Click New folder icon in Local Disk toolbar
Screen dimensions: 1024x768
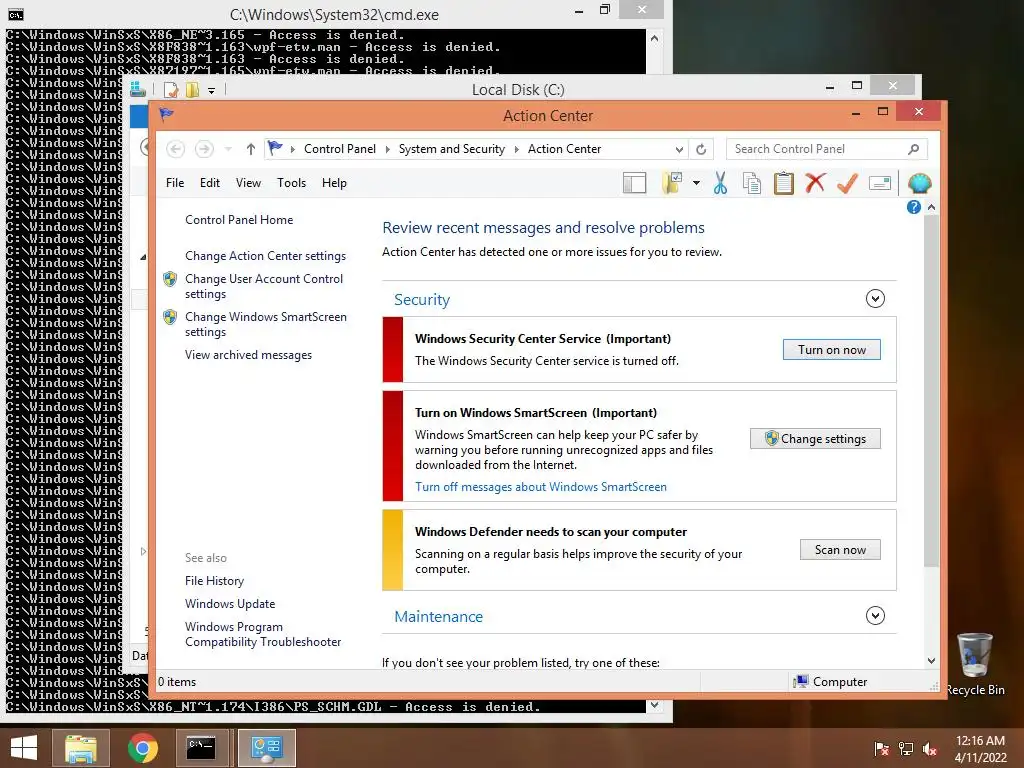(x=192, y=89)
